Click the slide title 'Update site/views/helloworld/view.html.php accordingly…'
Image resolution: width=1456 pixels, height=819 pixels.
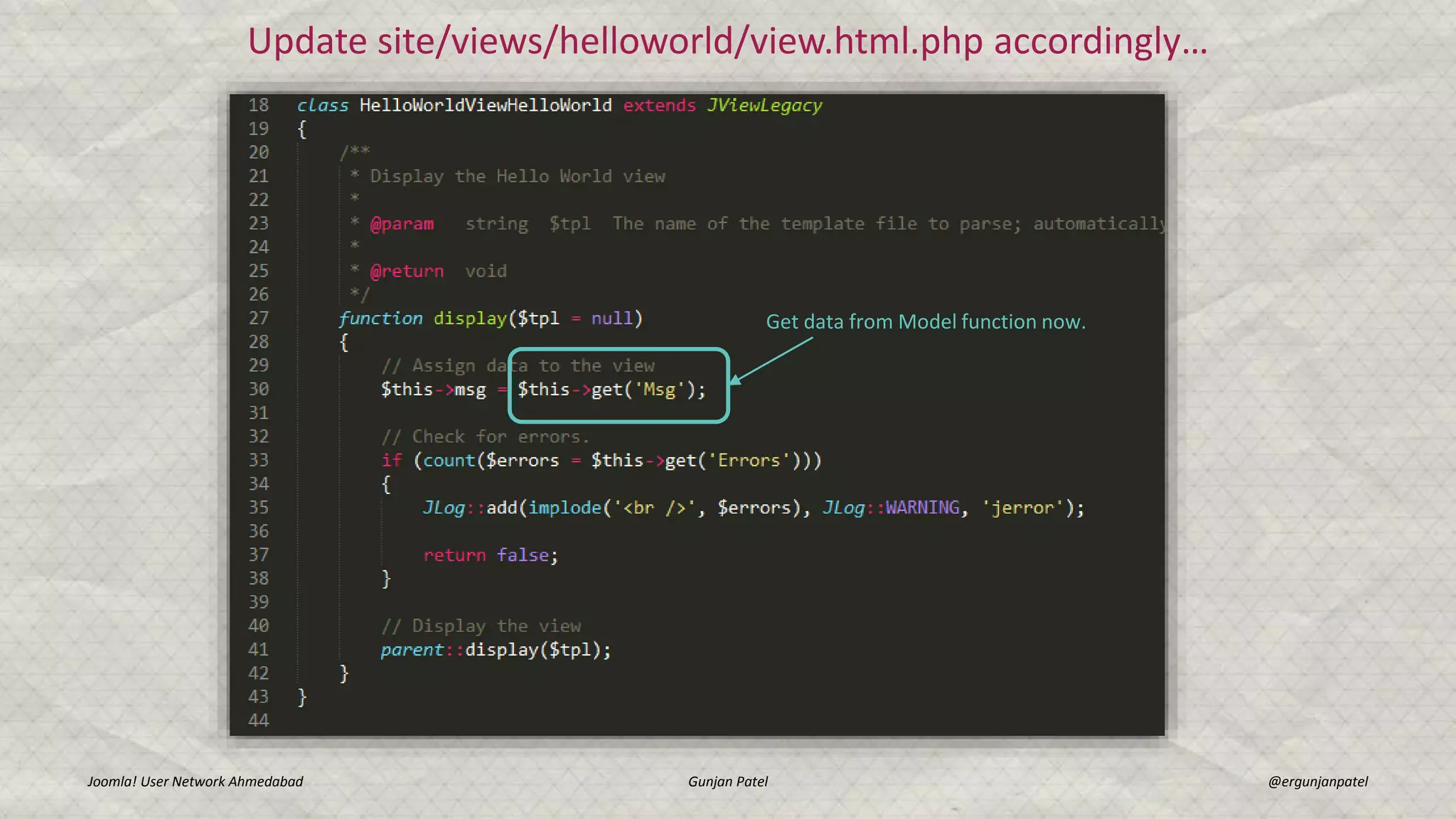point(727,41)
